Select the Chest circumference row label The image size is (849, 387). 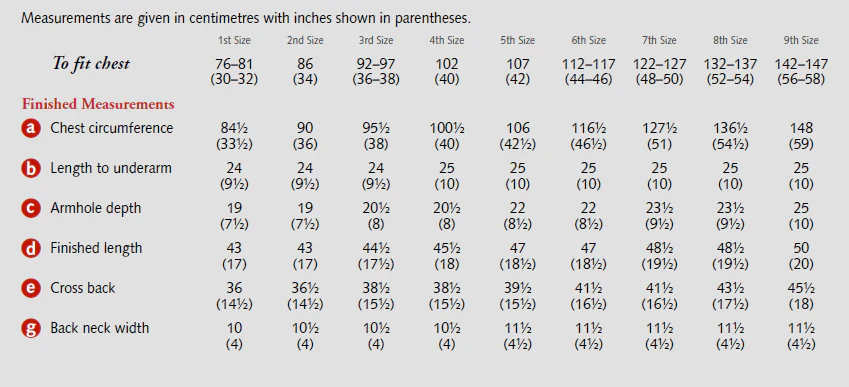112,128
